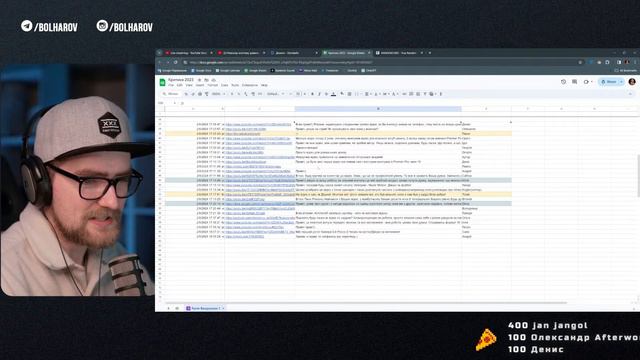Select the sheet tab at bottom
This screenshot has width=640, height=360.
click(x=205, y=308)
